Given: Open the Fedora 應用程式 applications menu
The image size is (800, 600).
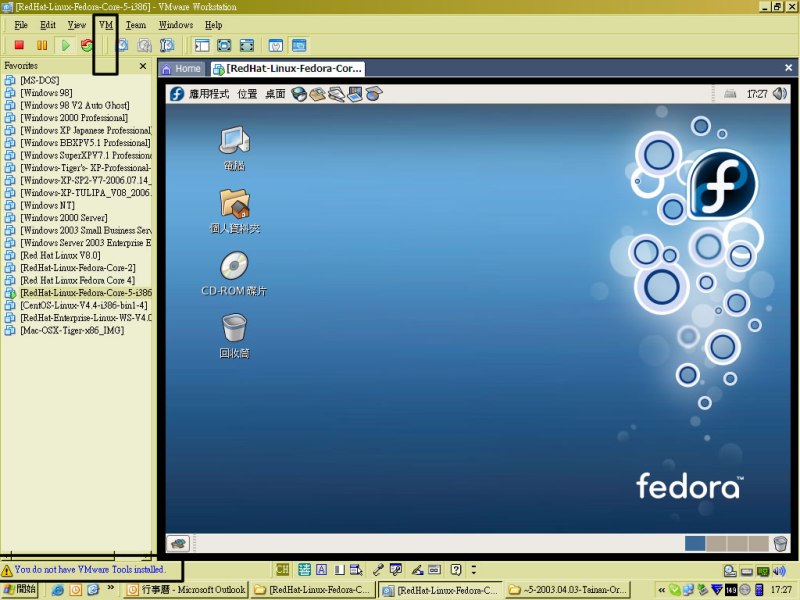Looking at the screenshot, I should 209,94.
